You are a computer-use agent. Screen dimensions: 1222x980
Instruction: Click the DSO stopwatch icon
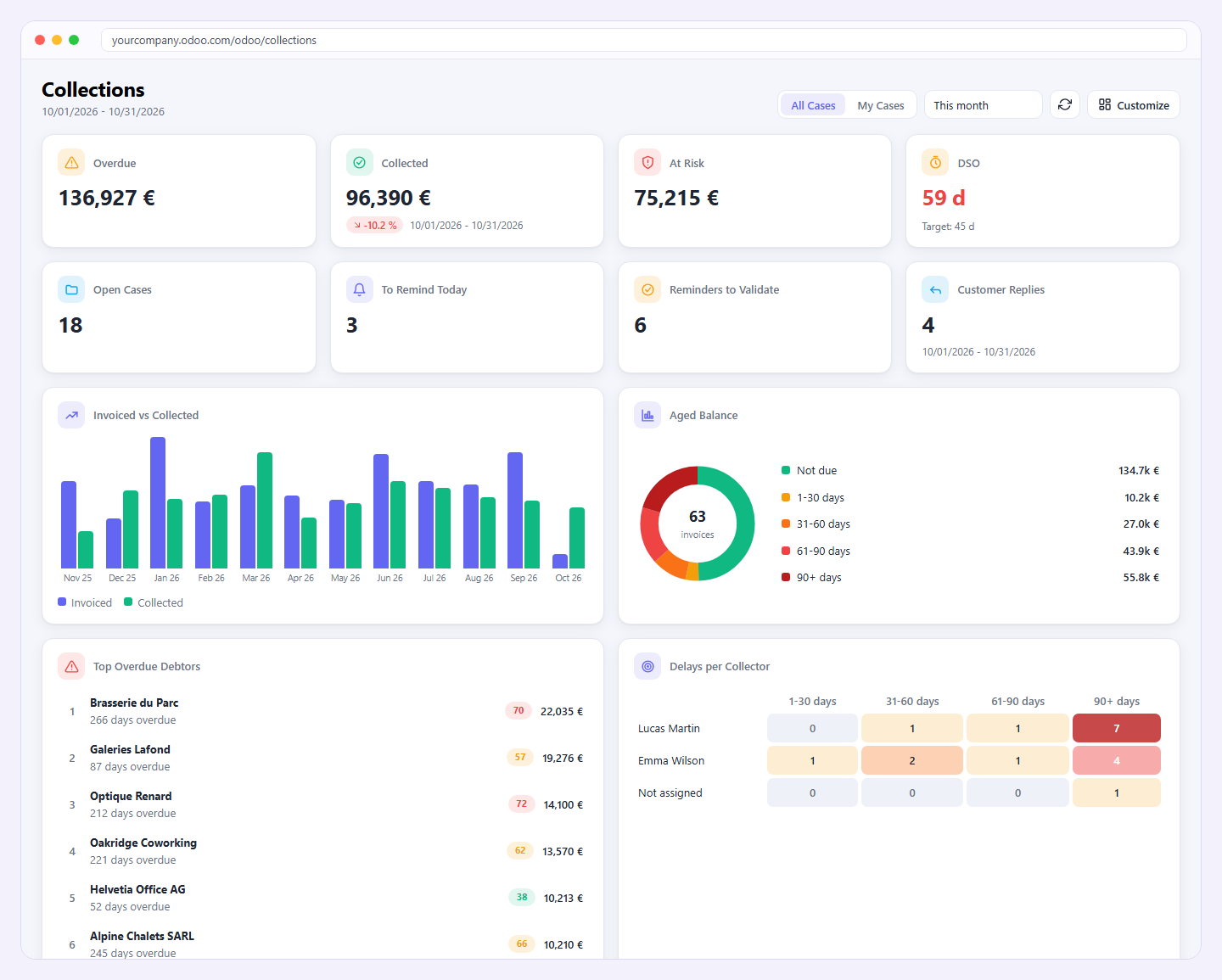click(x=935, y=162)
